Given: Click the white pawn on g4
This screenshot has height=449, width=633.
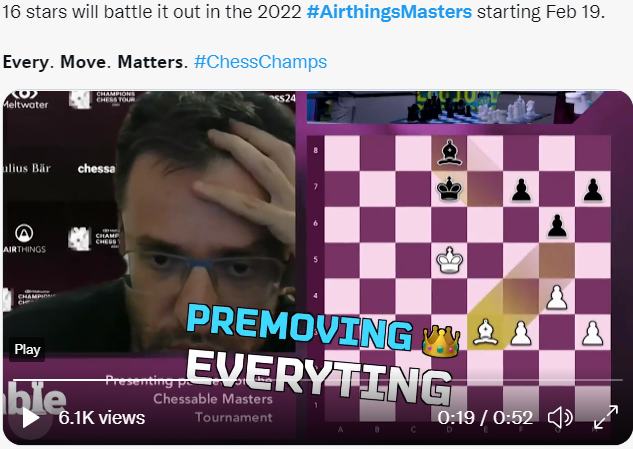Looking at the screenshot, I should pos(557,297).
